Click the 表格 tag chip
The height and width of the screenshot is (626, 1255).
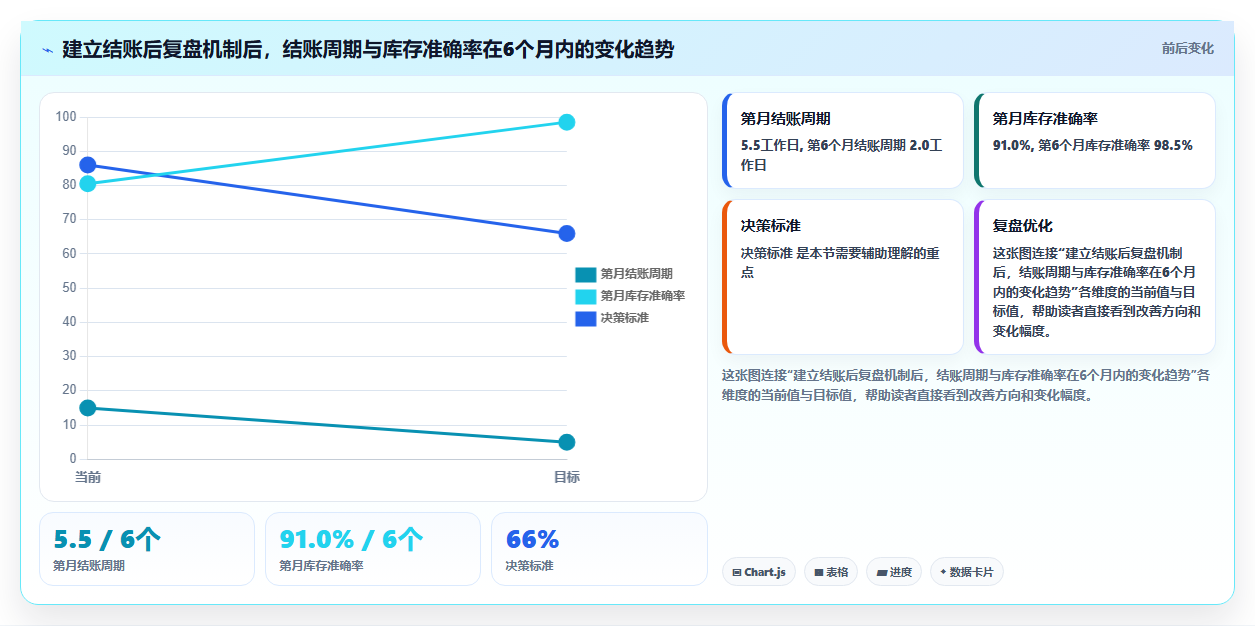[x=831, y=572]
